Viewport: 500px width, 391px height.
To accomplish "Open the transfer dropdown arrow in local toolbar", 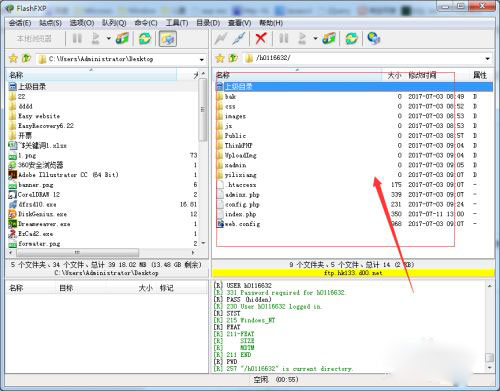I will [109, 39].
